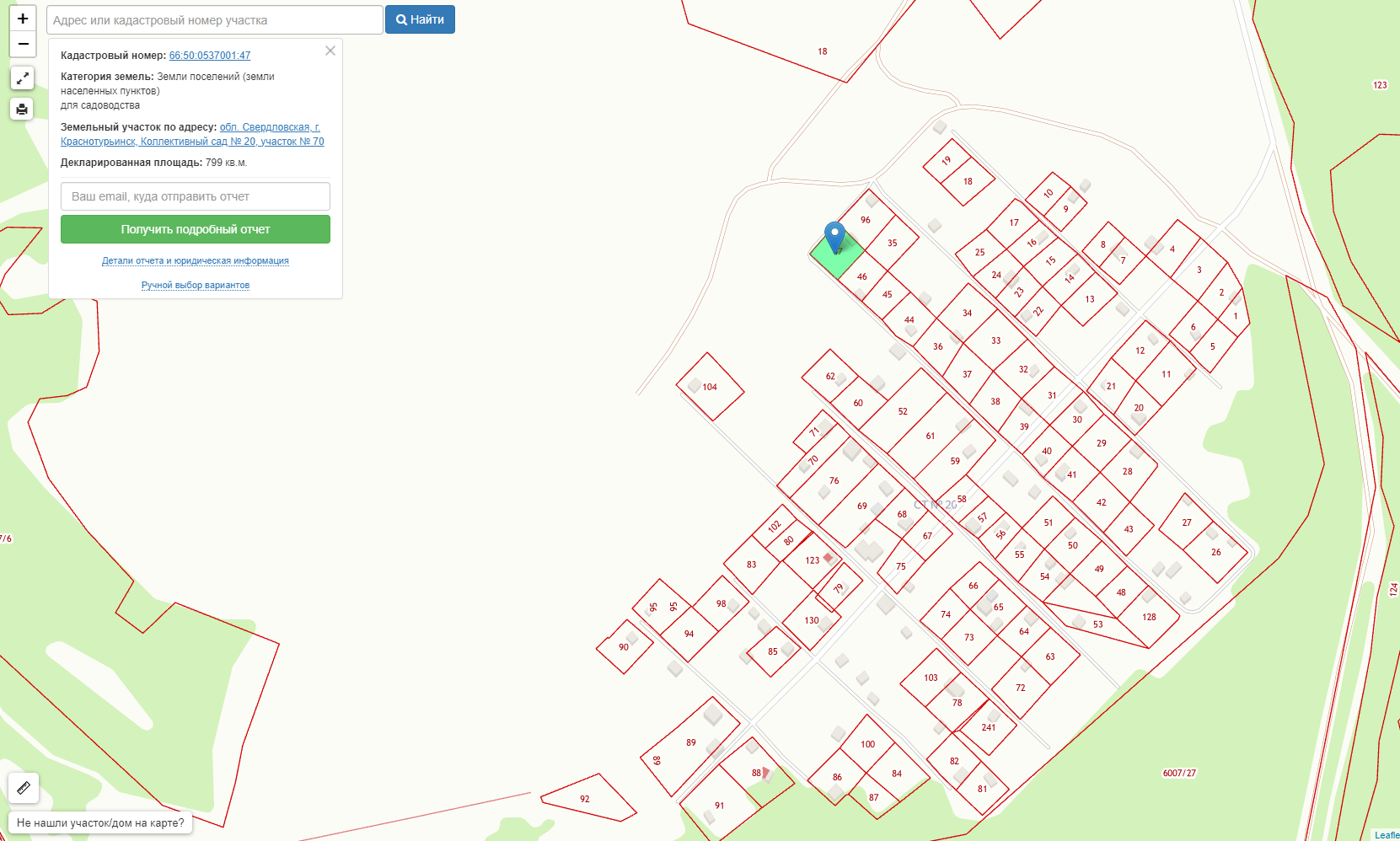The image size is (1400, 841).
Task: Select parcel 92 on the map
Action: pos(585,799)
